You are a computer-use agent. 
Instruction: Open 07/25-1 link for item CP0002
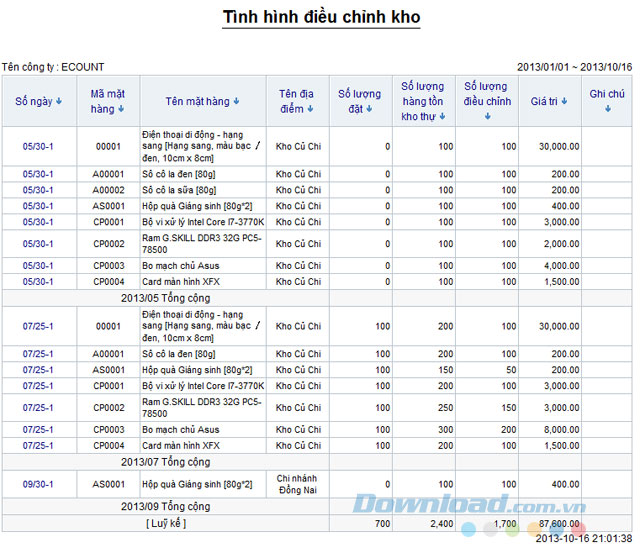click(x=38, y=408)
